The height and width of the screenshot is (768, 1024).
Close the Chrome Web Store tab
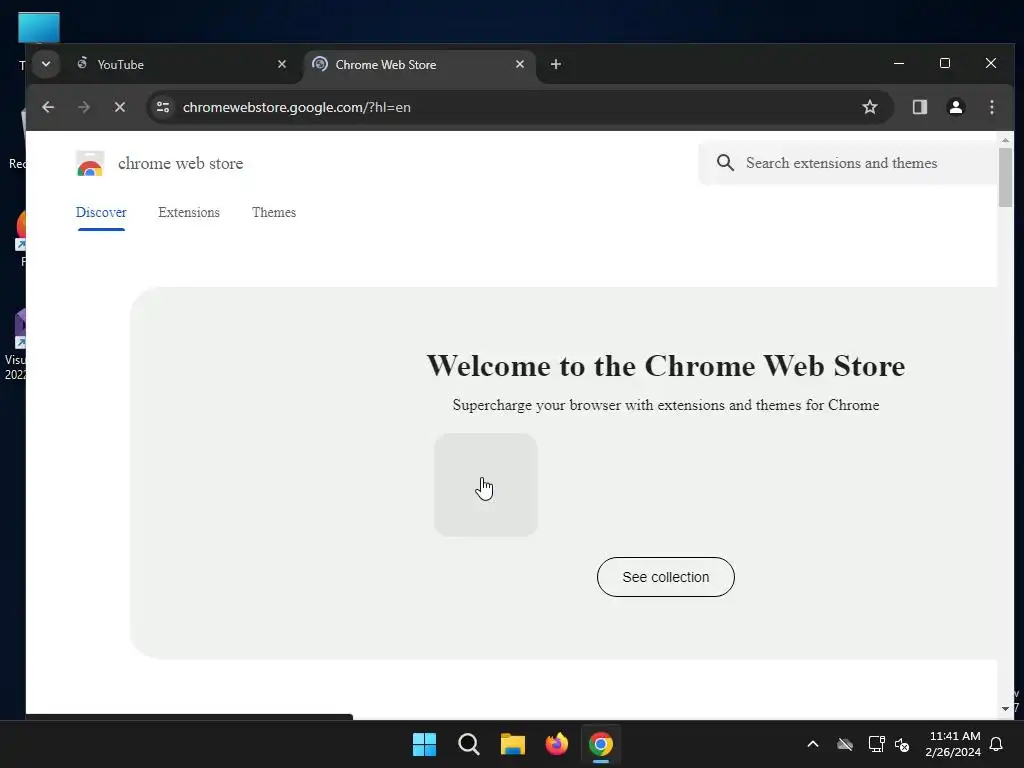pyautogui.click(x=520, y=64)
